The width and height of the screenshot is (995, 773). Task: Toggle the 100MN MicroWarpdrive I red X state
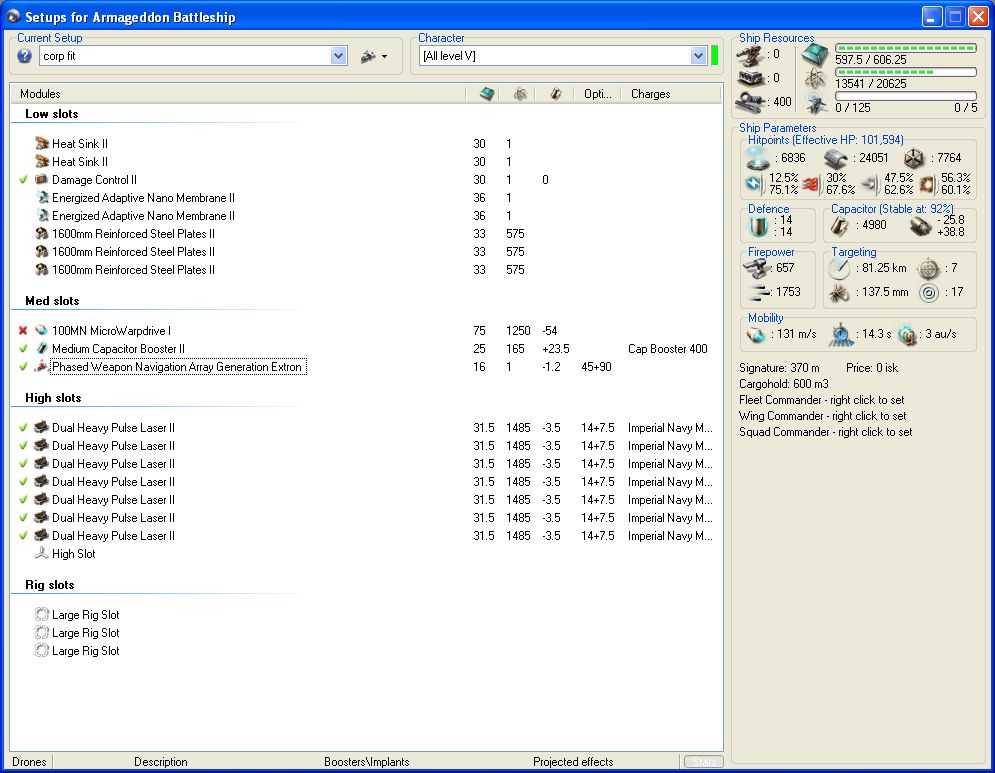point(23,331)
